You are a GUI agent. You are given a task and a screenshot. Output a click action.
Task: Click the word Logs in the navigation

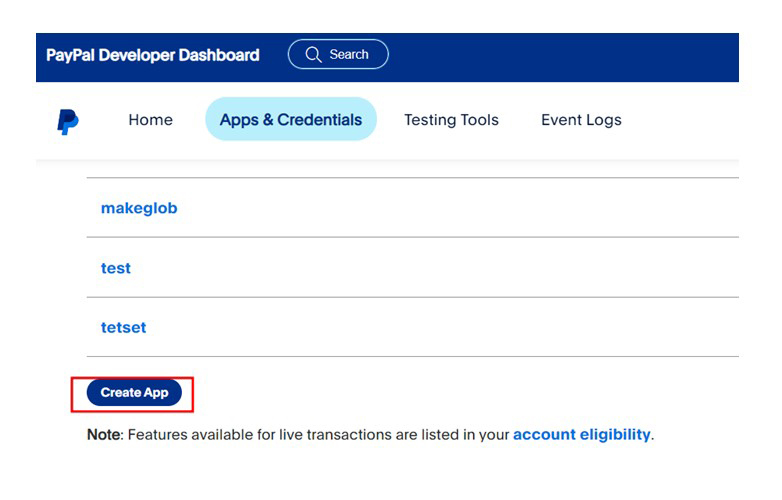[x=604, y=120]
